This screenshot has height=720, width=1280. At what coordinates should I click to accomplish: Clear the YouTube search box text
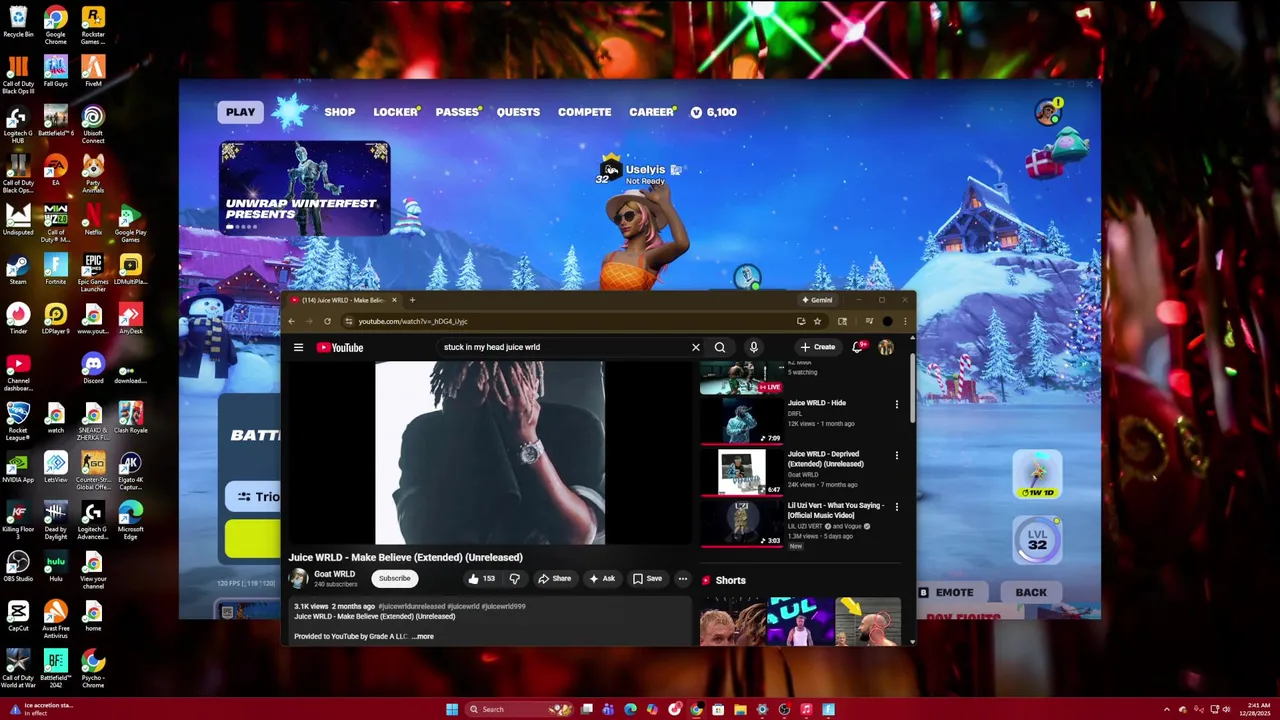coord(696,347)
